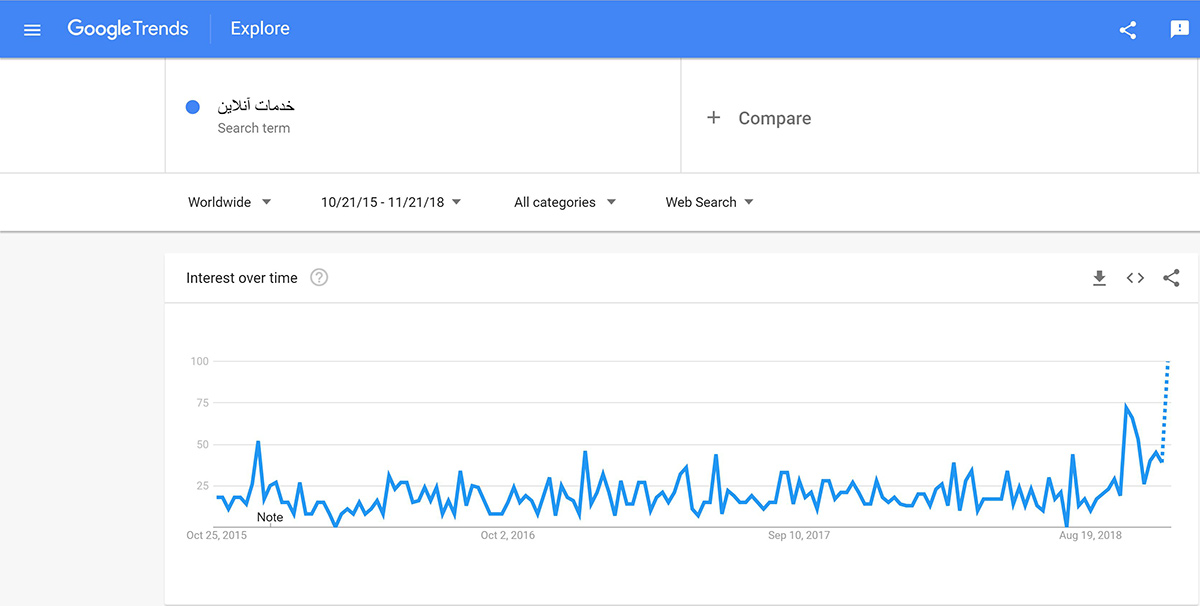Open the date range dropdown
The height and width of the screenshot is (606, 1200).
[x=391, y=202]
